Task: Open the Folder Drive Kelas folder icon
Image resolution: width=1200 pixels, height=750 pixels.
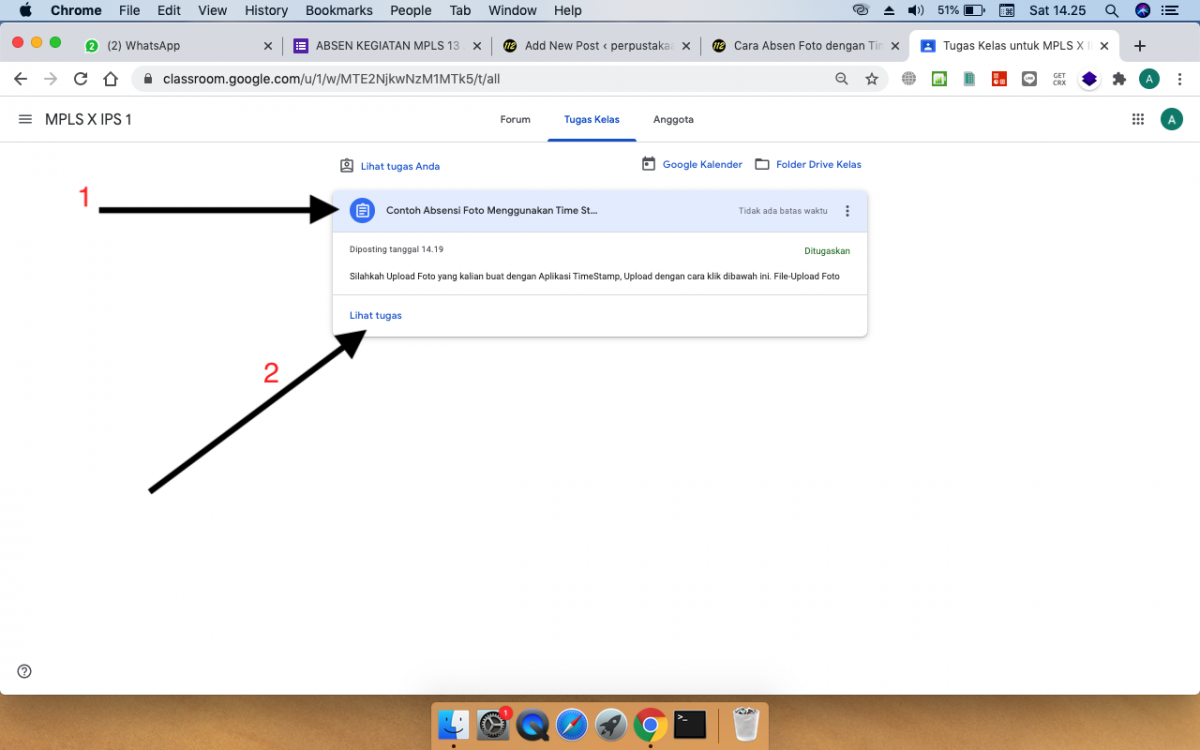Action: [x=762, y=163]
